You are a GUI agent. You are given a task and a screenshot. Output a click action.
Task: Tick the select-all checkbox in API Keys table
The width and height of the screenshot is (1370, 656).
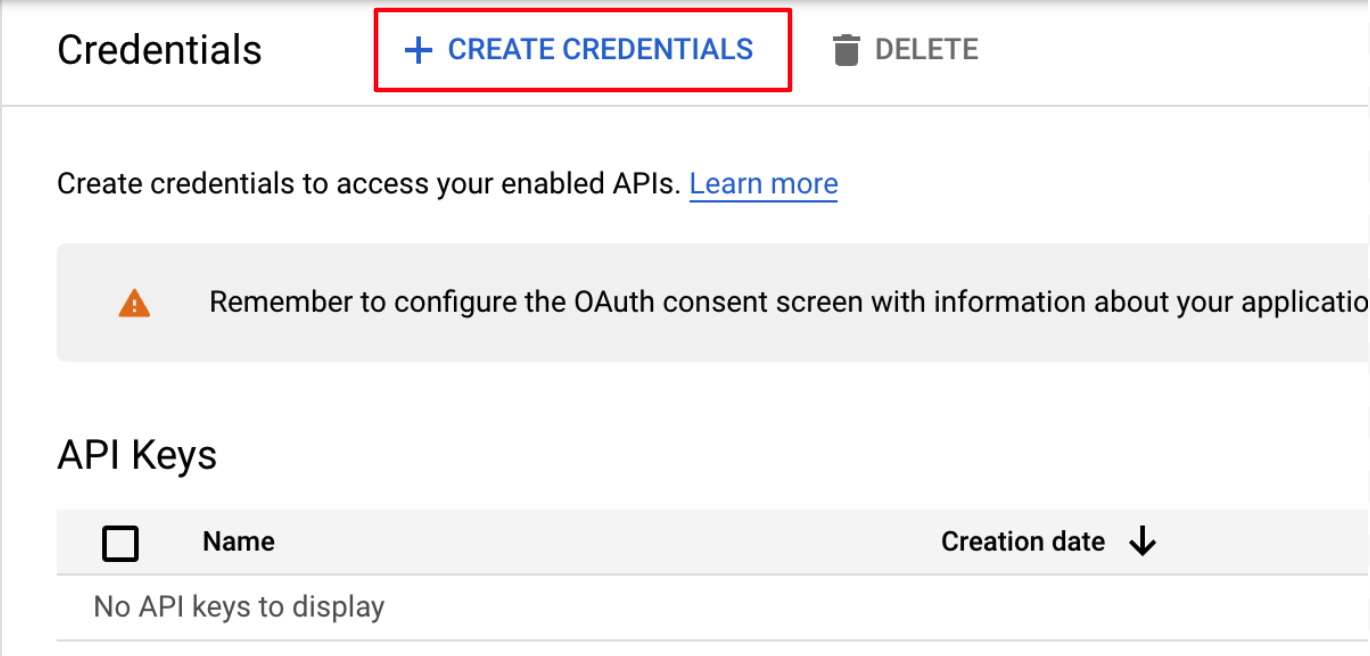(x=121, y=543)
